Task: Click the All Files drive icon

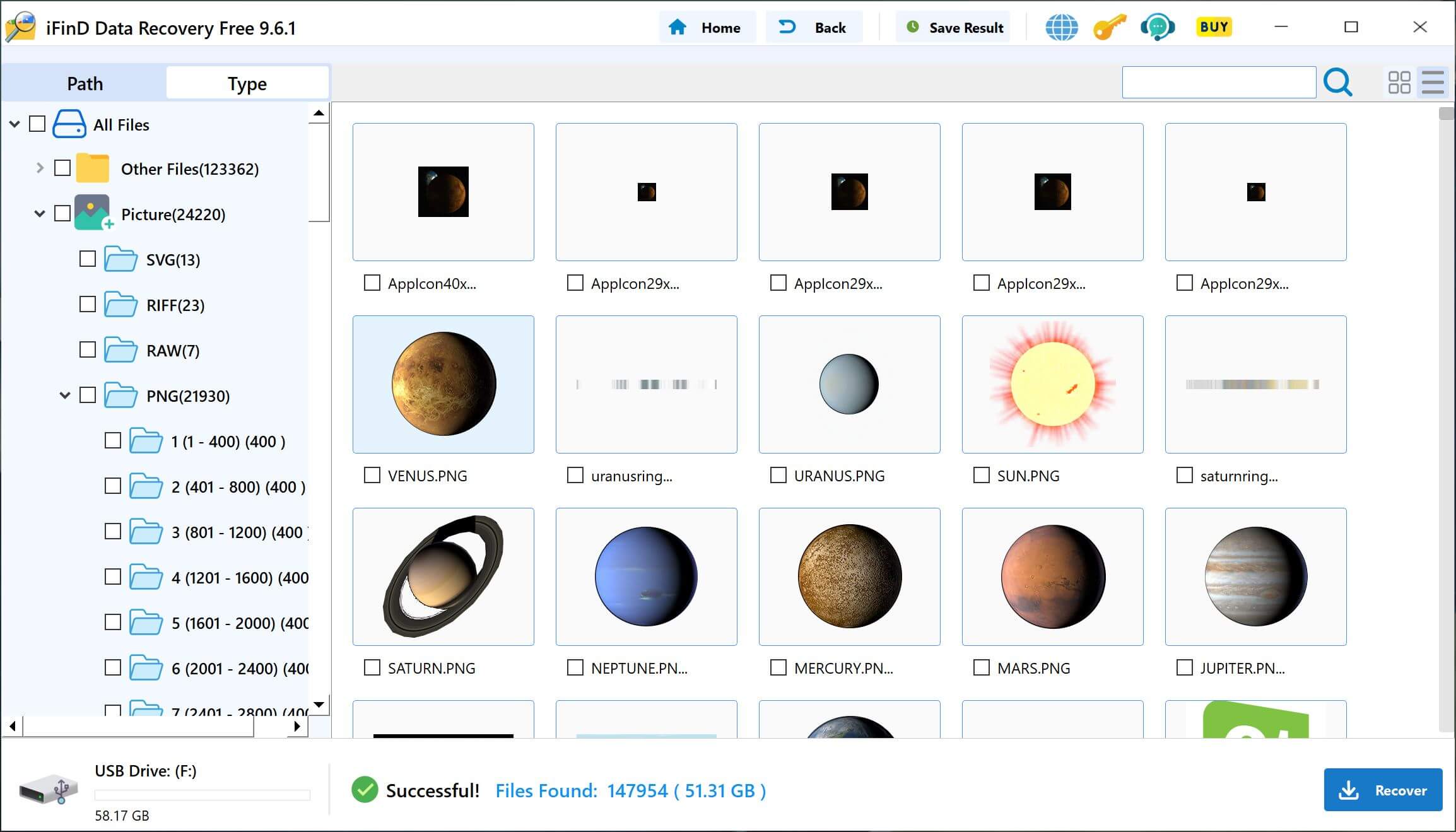Action: pos(69,124)
